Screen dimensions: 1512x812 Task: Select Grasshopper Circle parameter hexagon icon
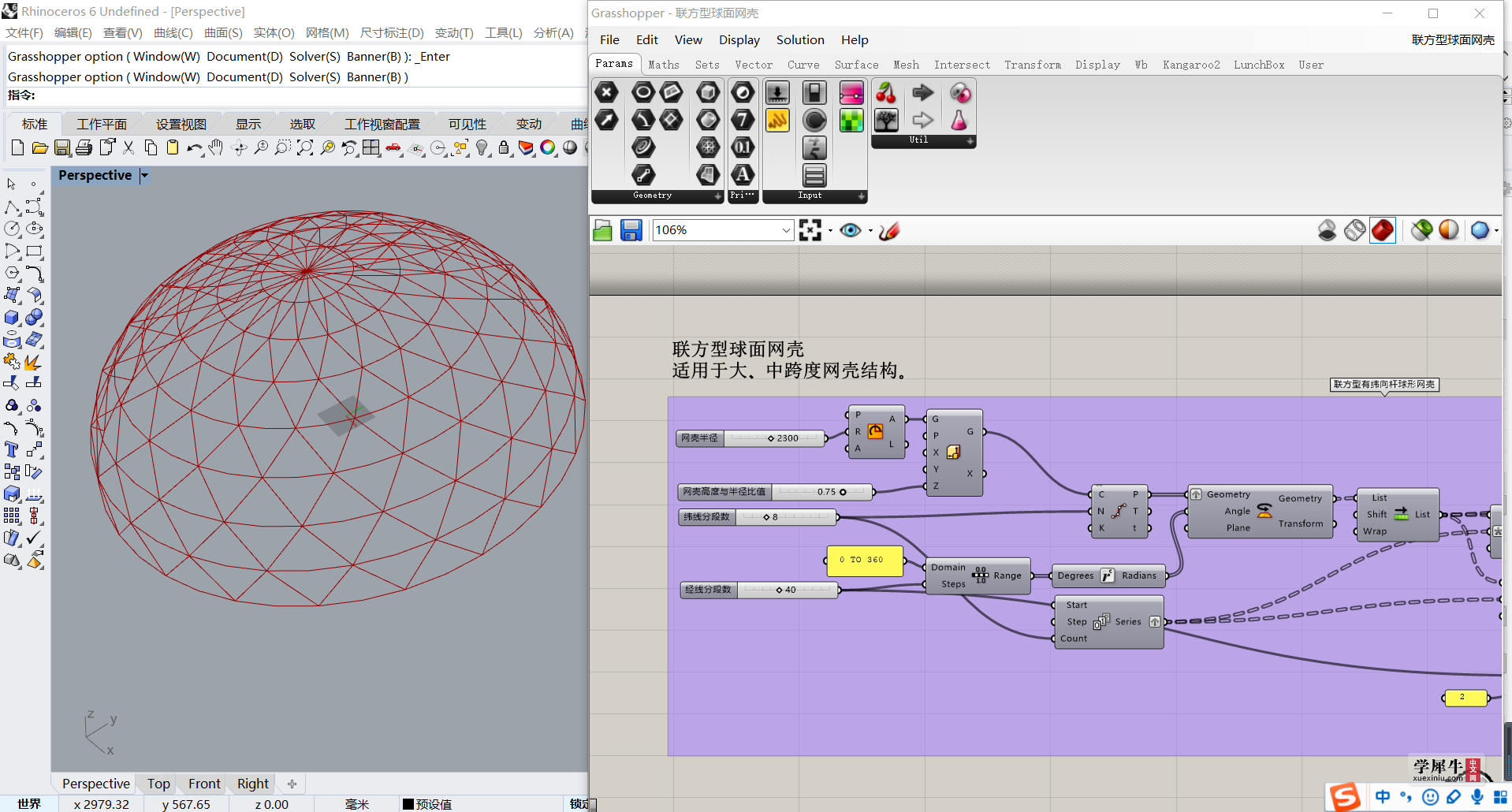(x=643, y=92)
